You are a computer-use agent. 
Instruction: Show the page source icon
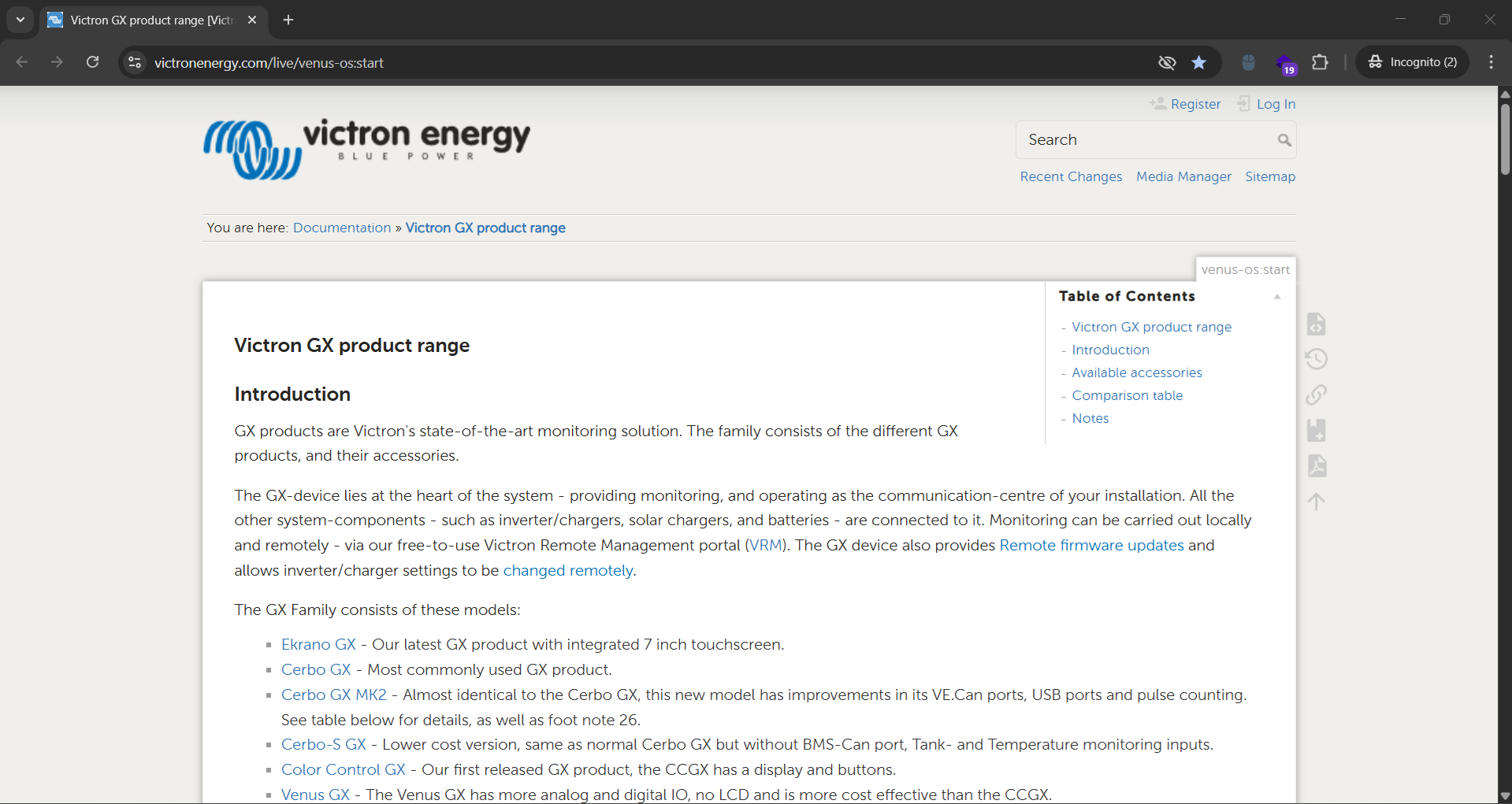click(x=1317, y=323)
